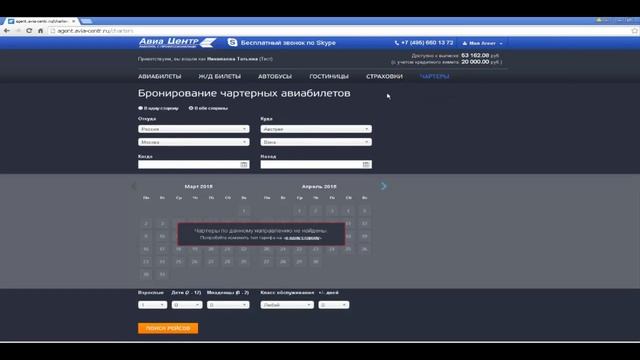Open the Взрослые passengers dropdown
The height and width of the screenshot is (360, 640).
[152, 305]
